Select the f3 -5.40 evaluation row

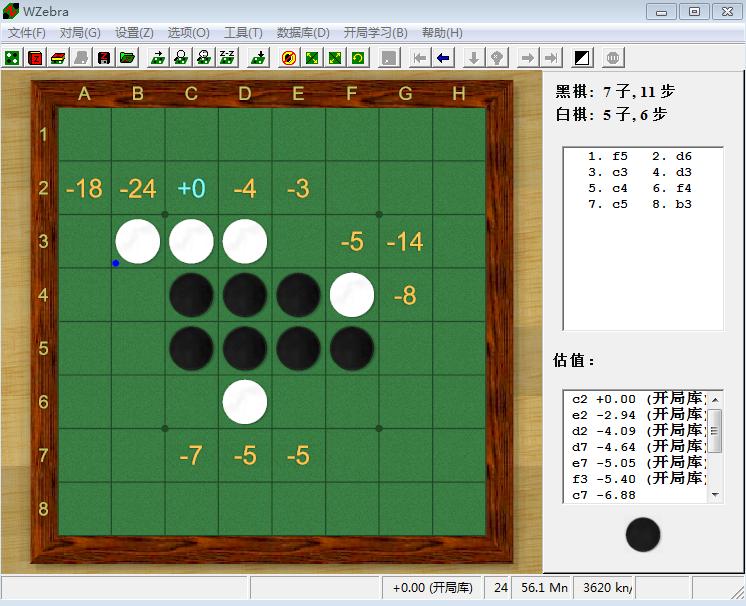click(x=636, y=479)
